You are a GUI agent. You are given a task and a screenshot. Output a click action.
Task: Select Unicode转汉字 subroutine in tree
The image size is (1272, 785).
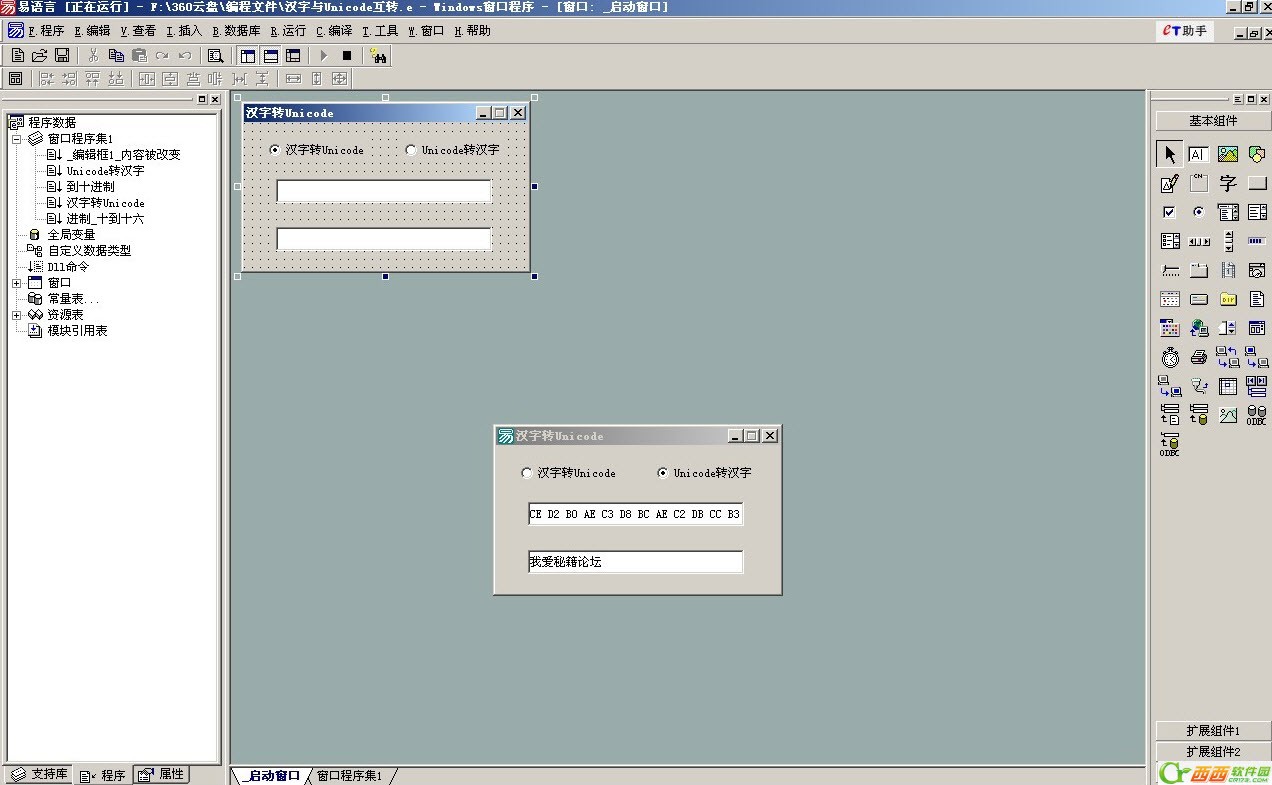[105, 171]
